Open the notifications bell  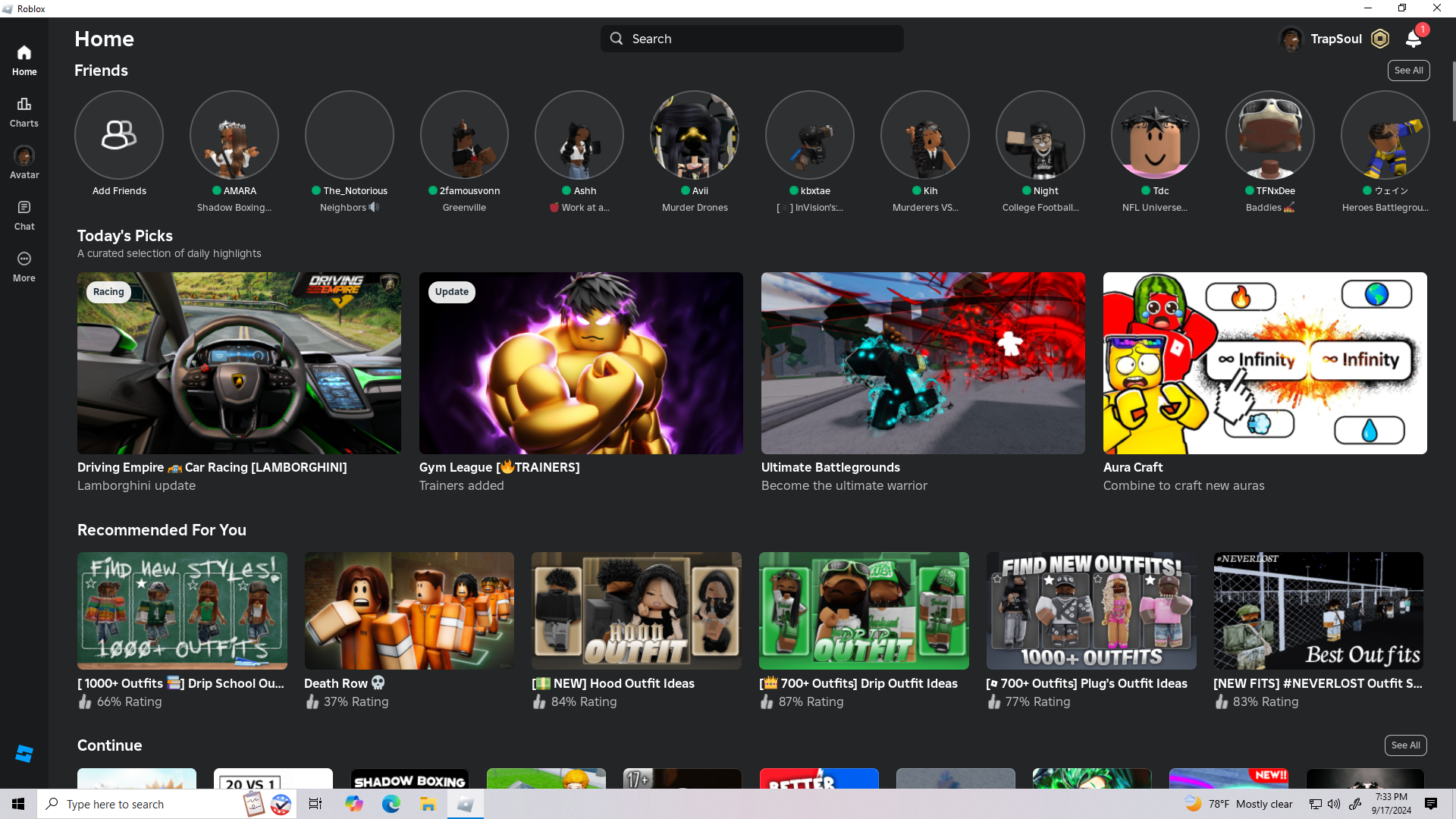(x=1414, y=39)
